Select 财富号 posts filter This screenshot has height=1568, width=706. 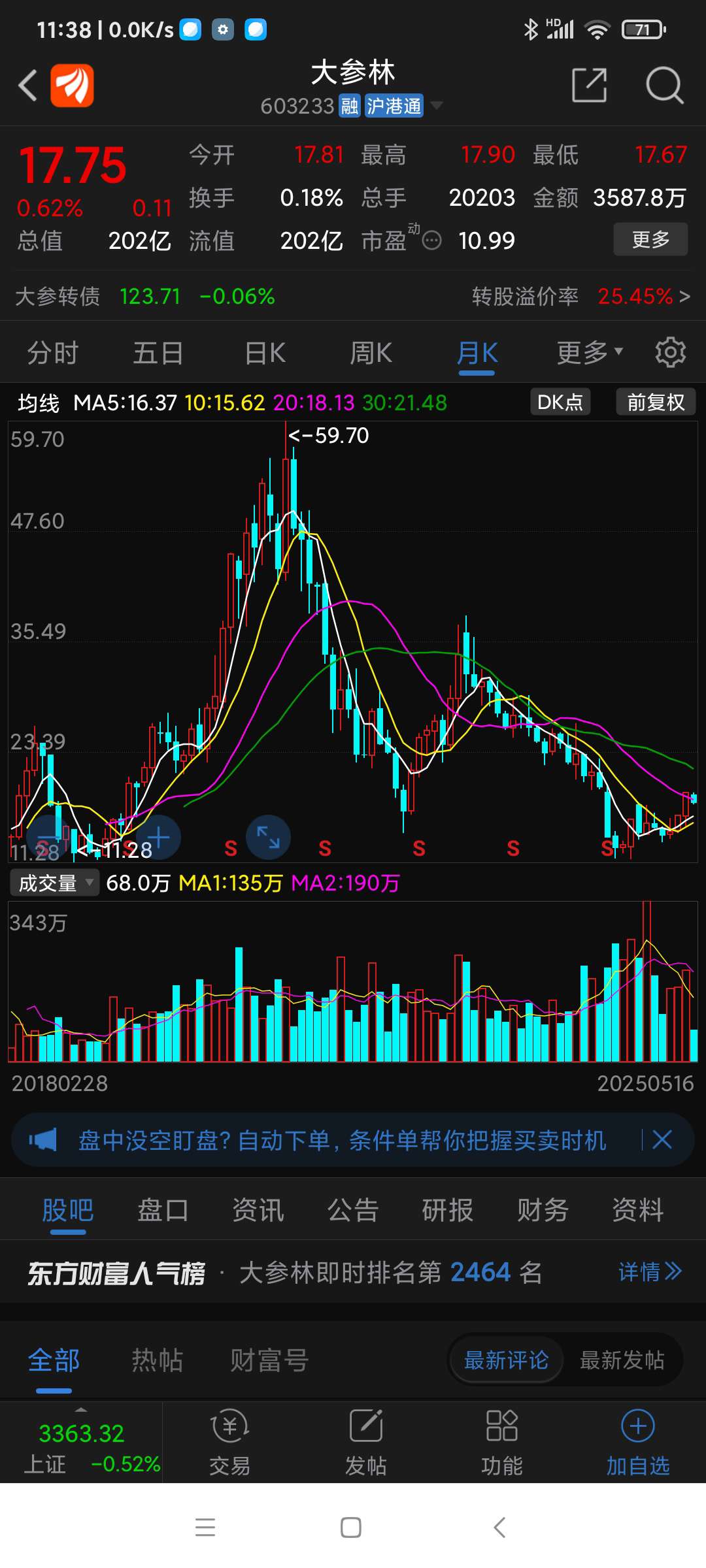point(269,1360)
